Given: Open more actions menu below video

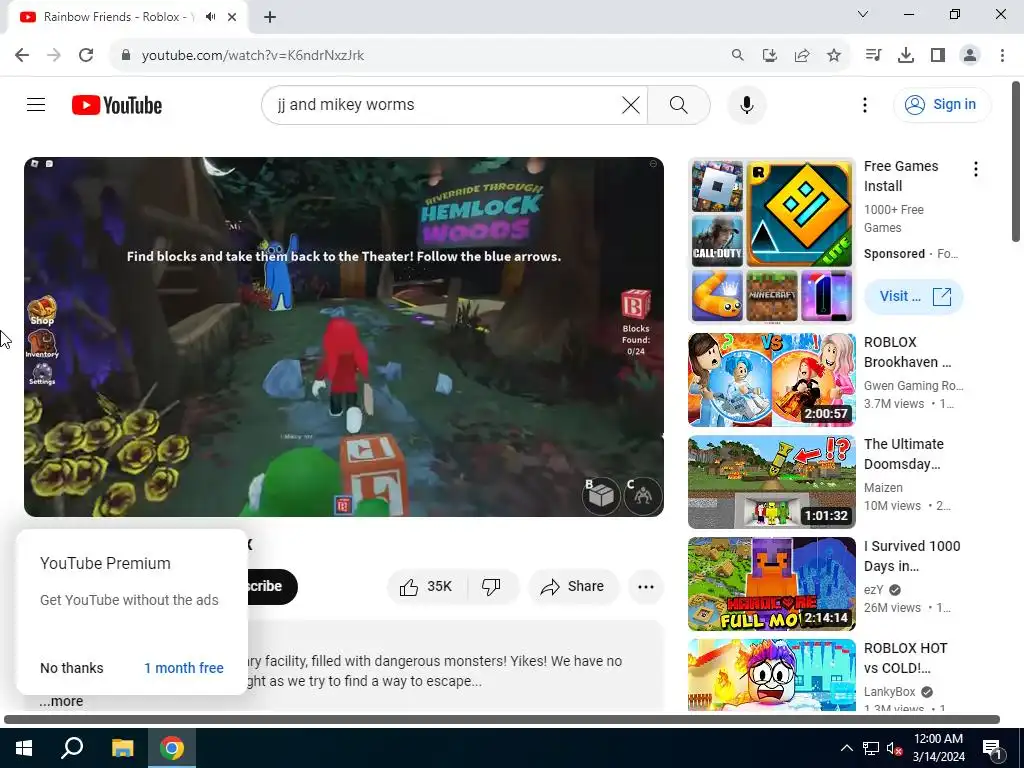Looking at the screenshot, I should point(646,586).
